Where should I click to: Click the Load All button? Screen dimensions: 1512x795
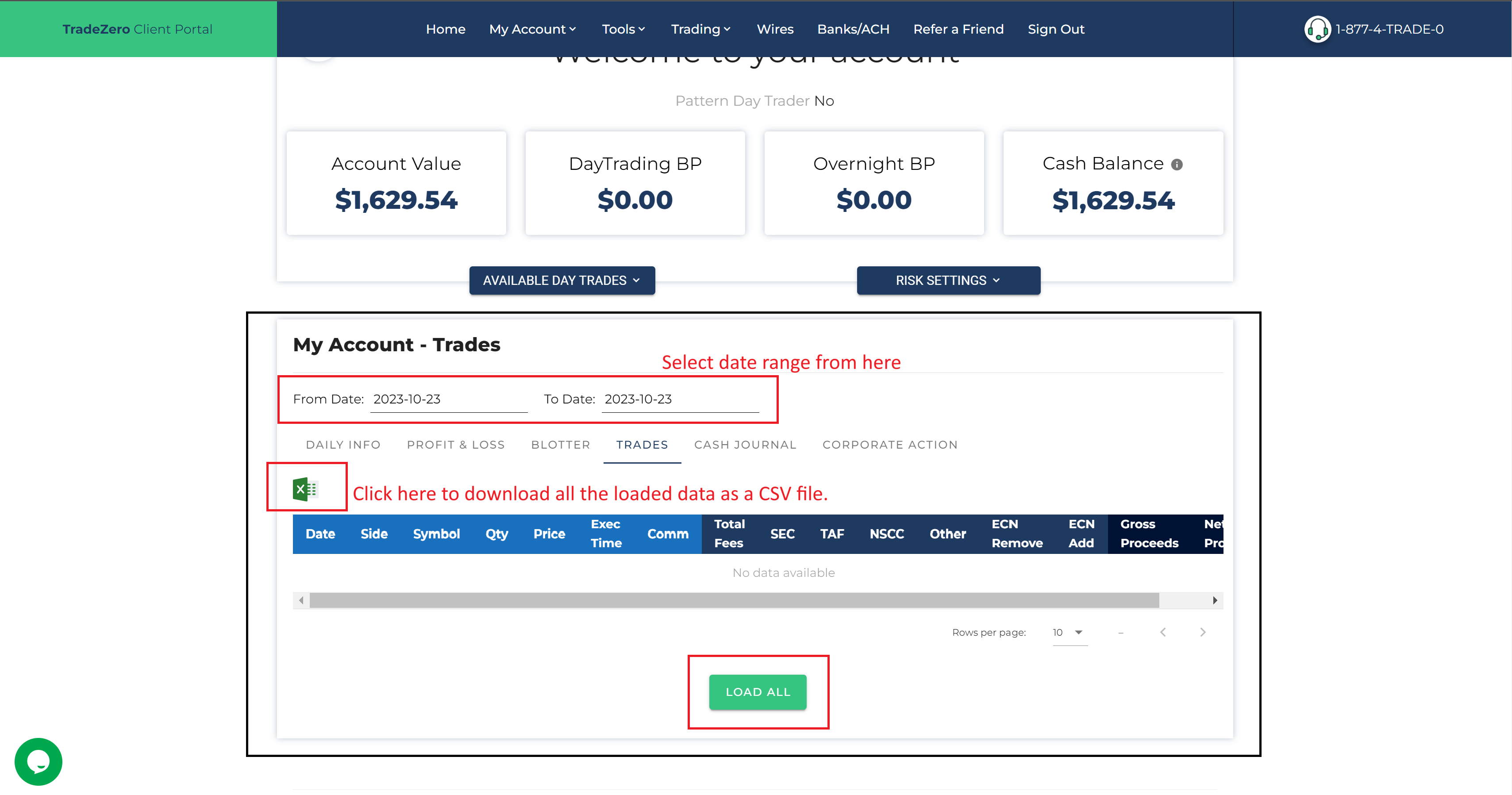[x=757, y=692]
